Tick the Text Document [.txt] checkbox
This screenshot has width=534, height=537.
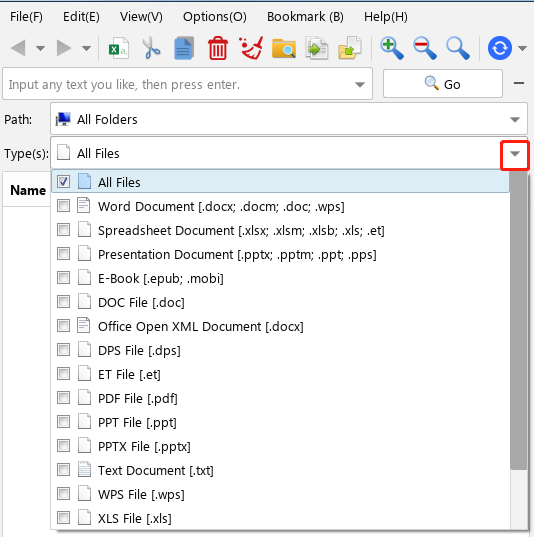[63, 470]
